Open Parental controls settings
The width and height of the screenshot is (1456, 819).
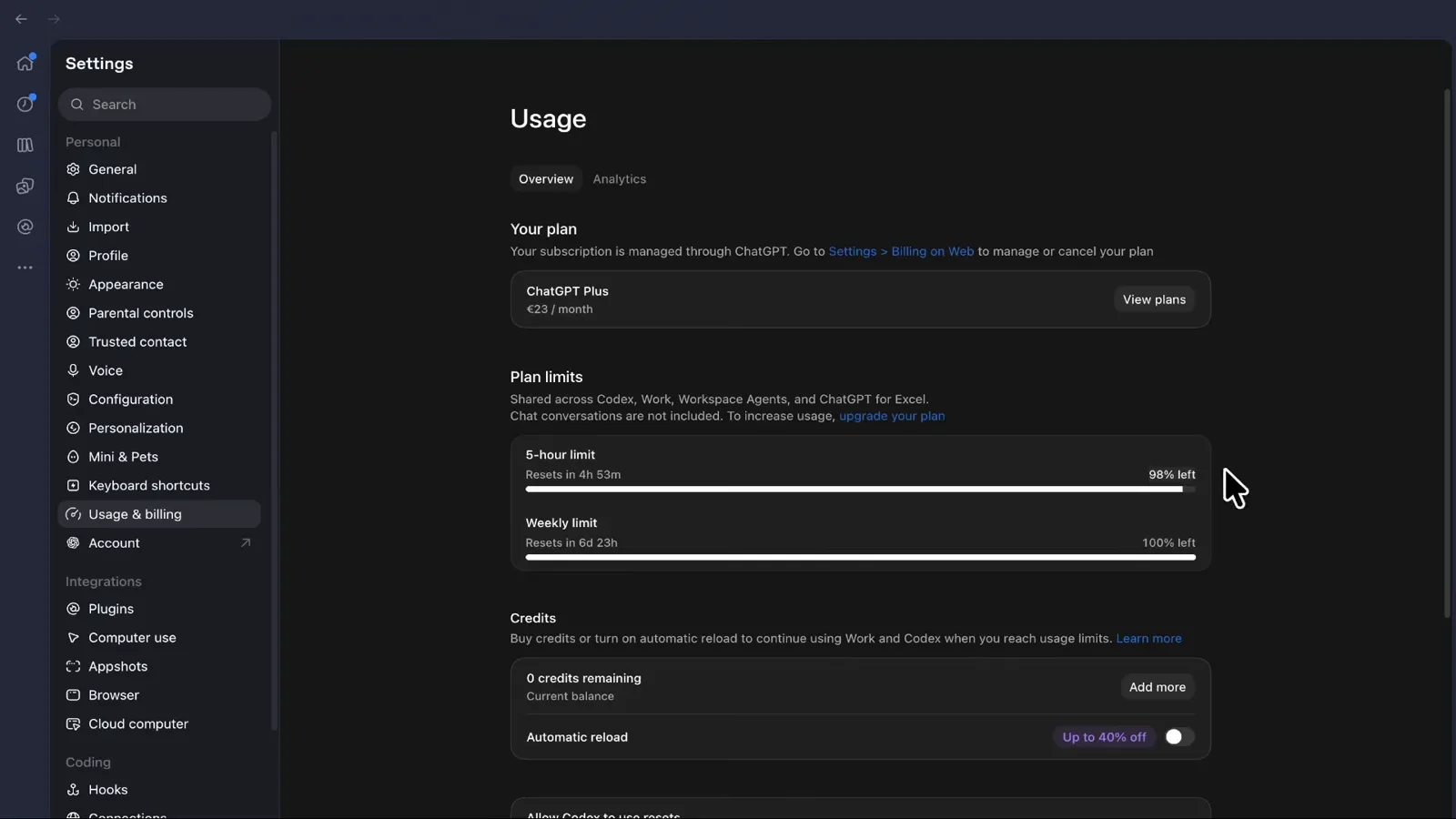[159, 313]
